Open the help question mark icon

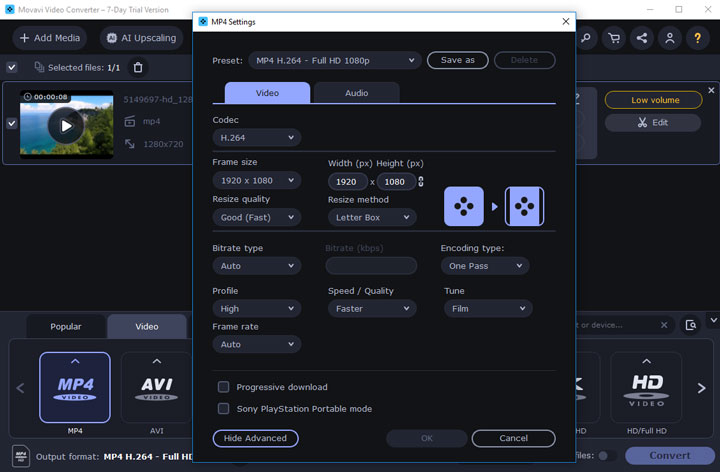pyautogui.click(x=698, y=38)
